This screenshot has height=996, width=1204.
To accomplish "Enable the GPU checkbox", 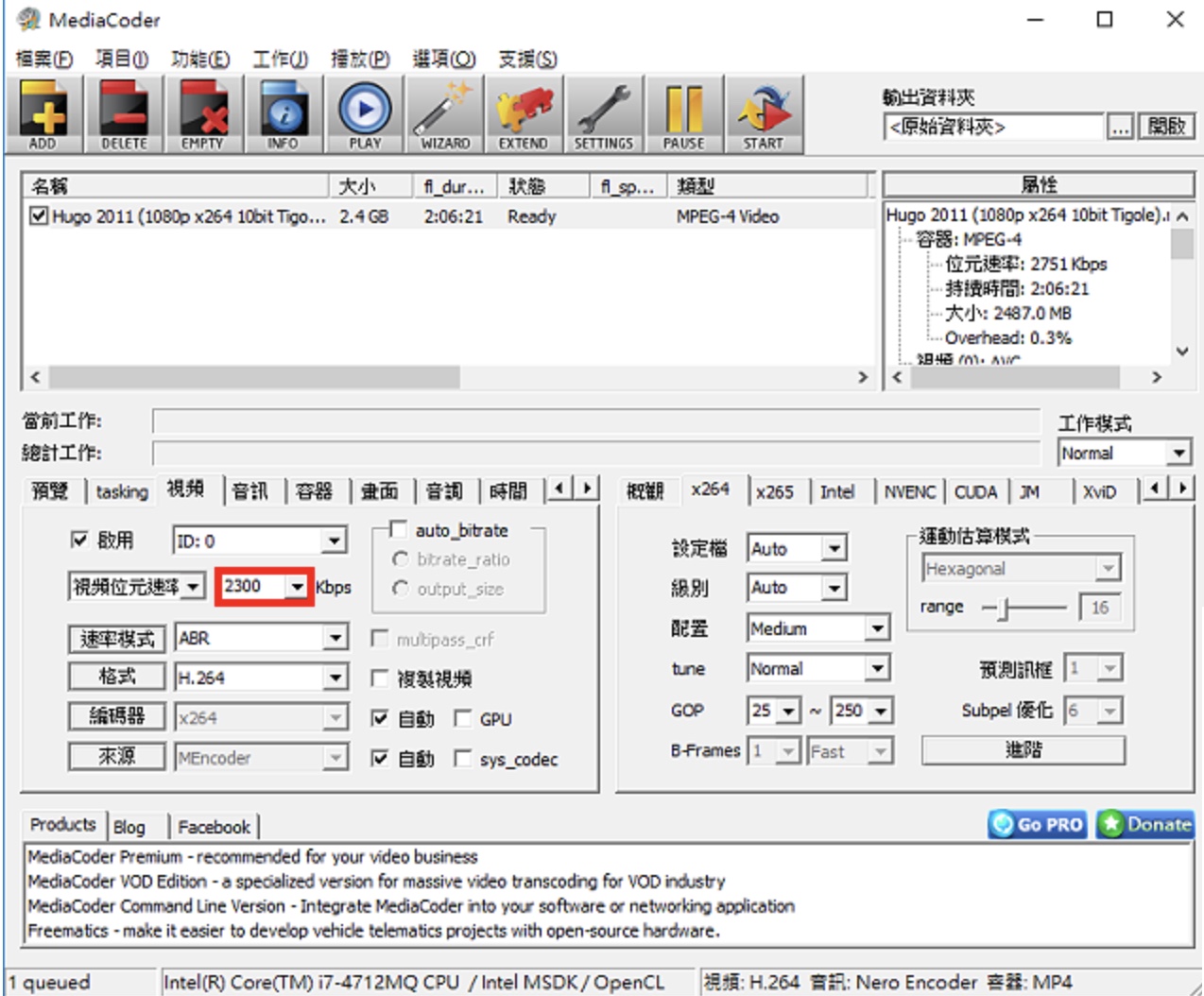I will click(x=462, y=719).
